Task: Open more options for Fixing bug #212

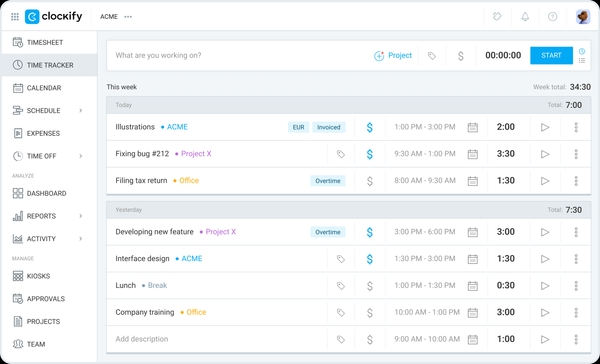Action: [x=576, y=154]
